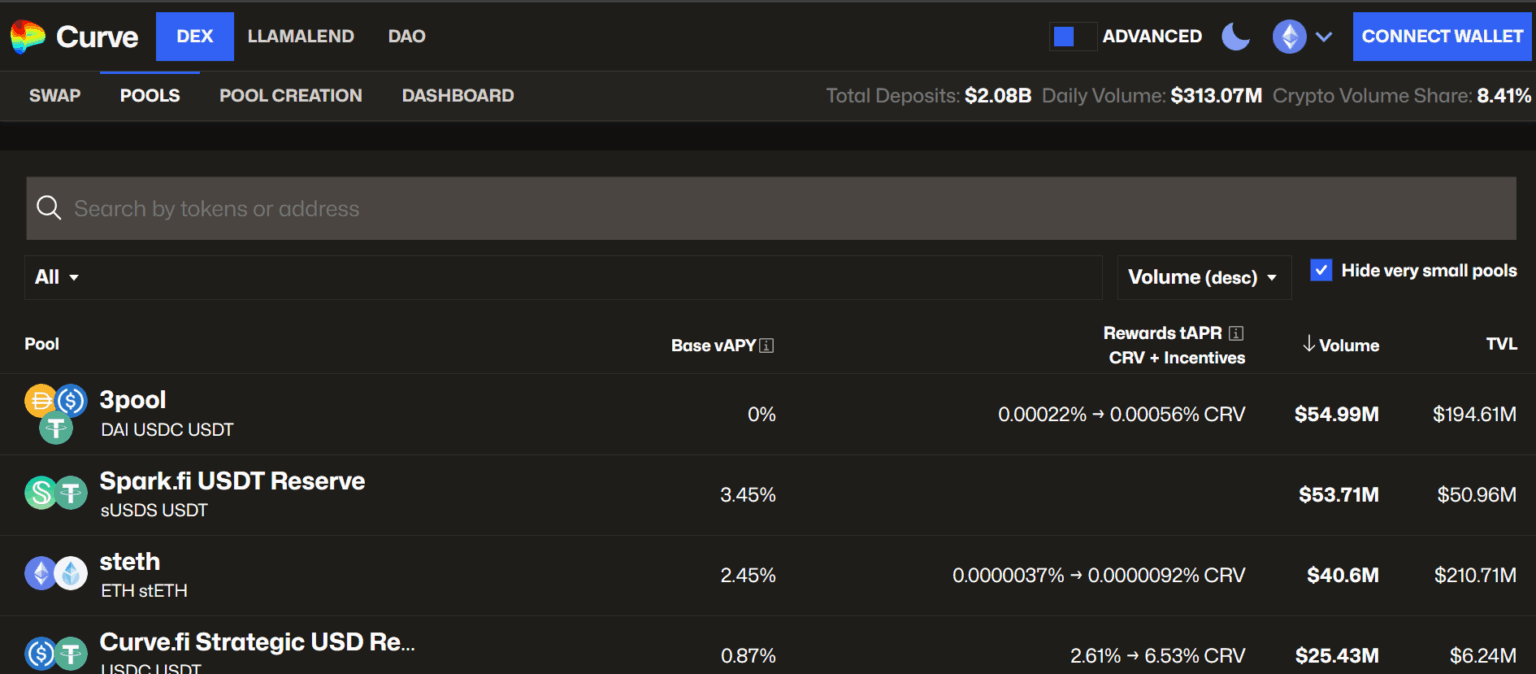Click the Spark.fi USDT Reserve token icons
Viewport: 1536px width, 674px height.
tap(56, 492)
